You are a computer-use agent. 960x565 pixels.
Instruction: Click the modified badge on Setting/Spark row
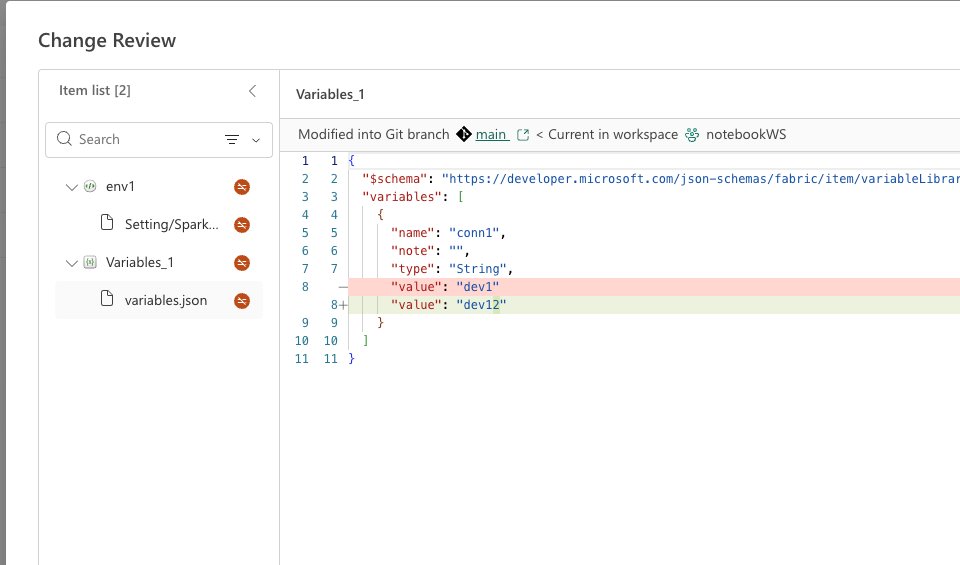tap(242, 225)
